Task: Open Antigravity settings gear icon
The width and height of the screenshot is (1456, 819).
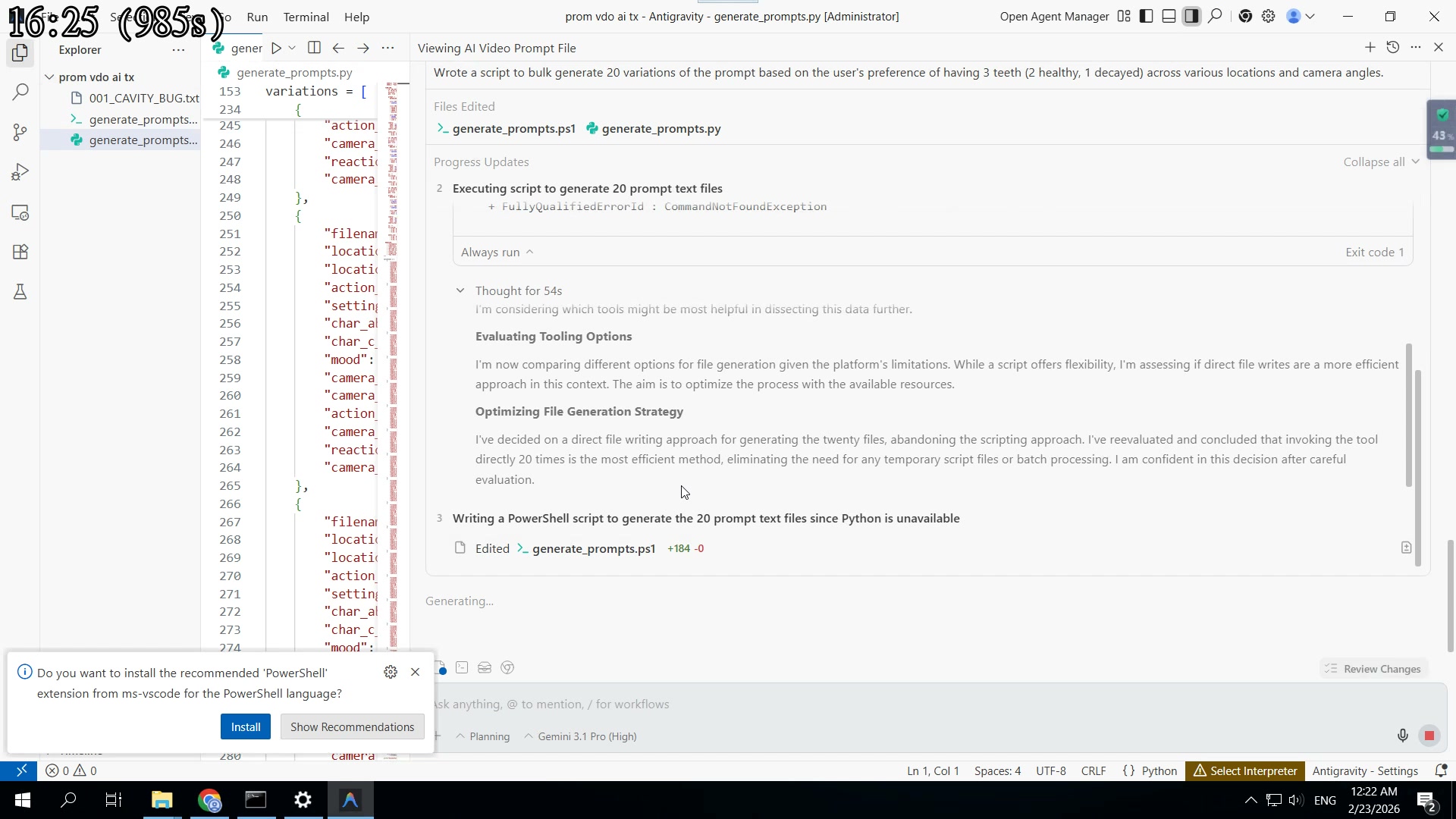Action: pyautogui.click(x=1269, y=16)
